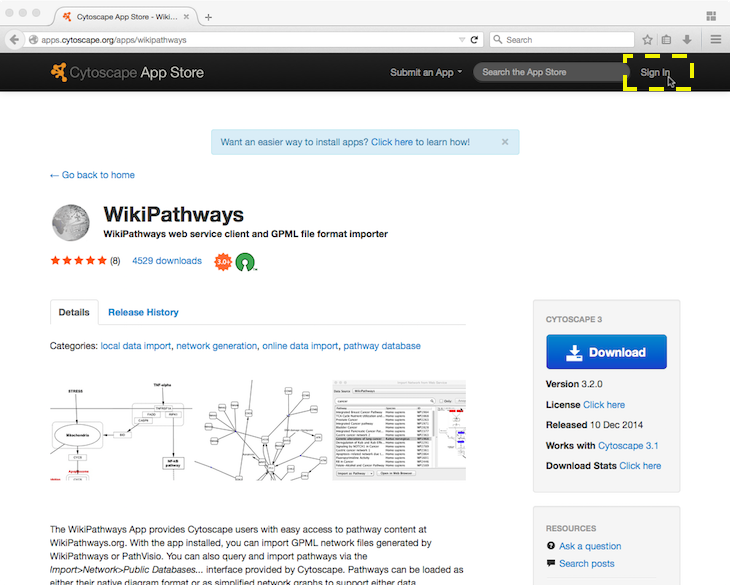This screenshot has height=585, width=730.
Task: Click the WikiPathways heading text
Action: (174, 215)
